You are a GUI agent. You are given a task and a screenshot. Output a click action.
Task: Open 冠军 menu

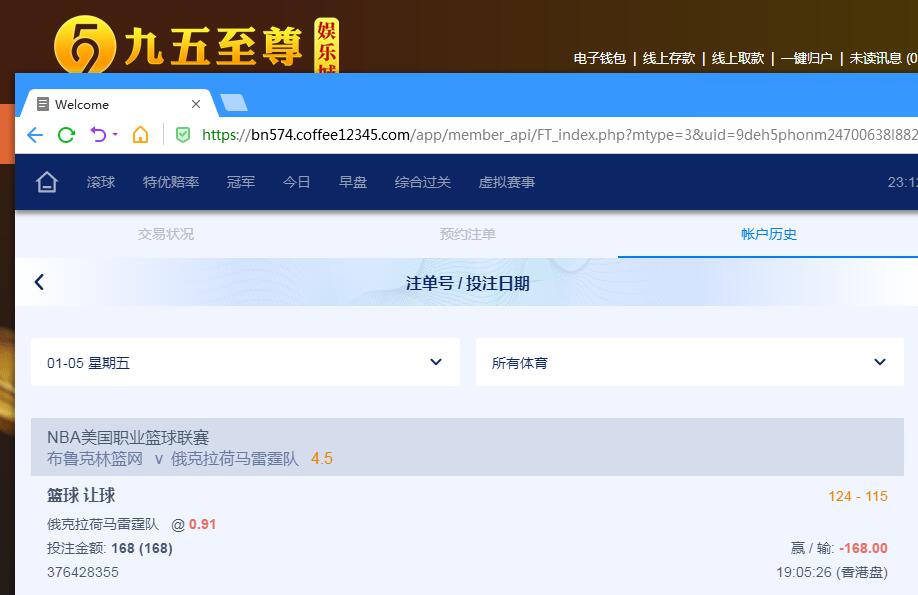pyautogui.click(x=241, y=182)
